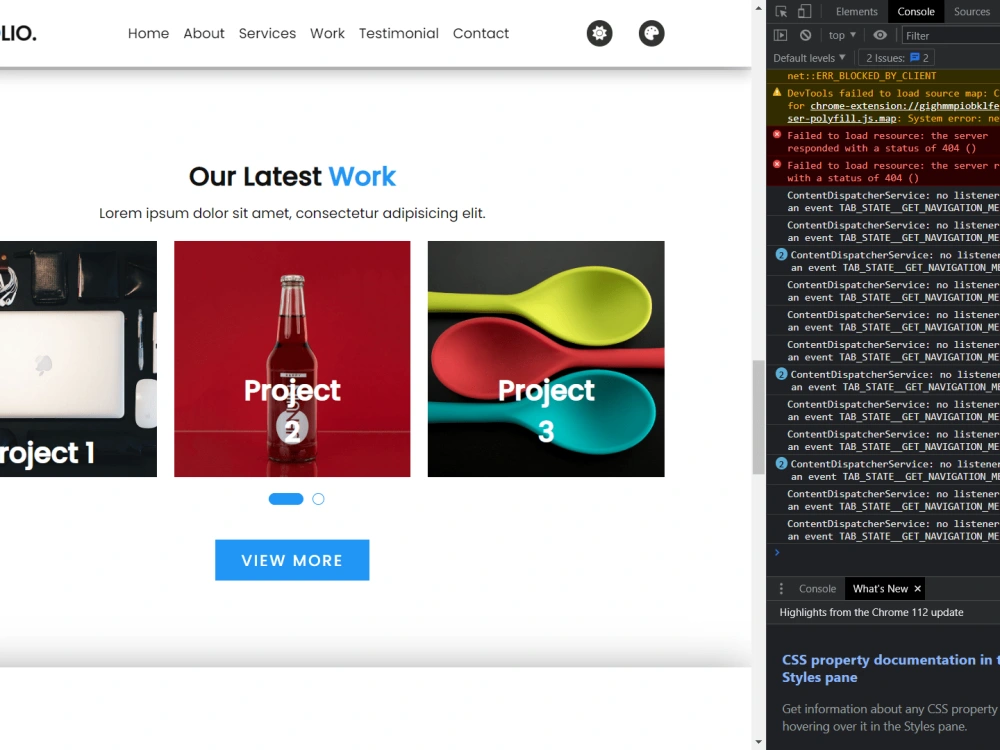The height and width of the screenshot is (750, 1000).
Task: Switch to the Elements tab
Action: pyautogui.click(x=857, y=11)
